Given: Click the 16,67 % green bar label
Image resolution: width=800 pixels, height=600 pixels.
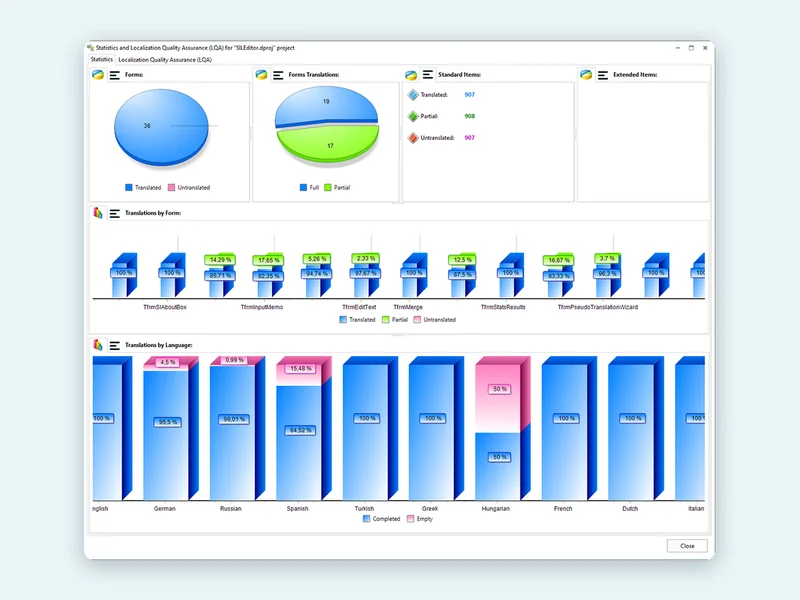Looking at the screenshot, I should pos(559,260).
